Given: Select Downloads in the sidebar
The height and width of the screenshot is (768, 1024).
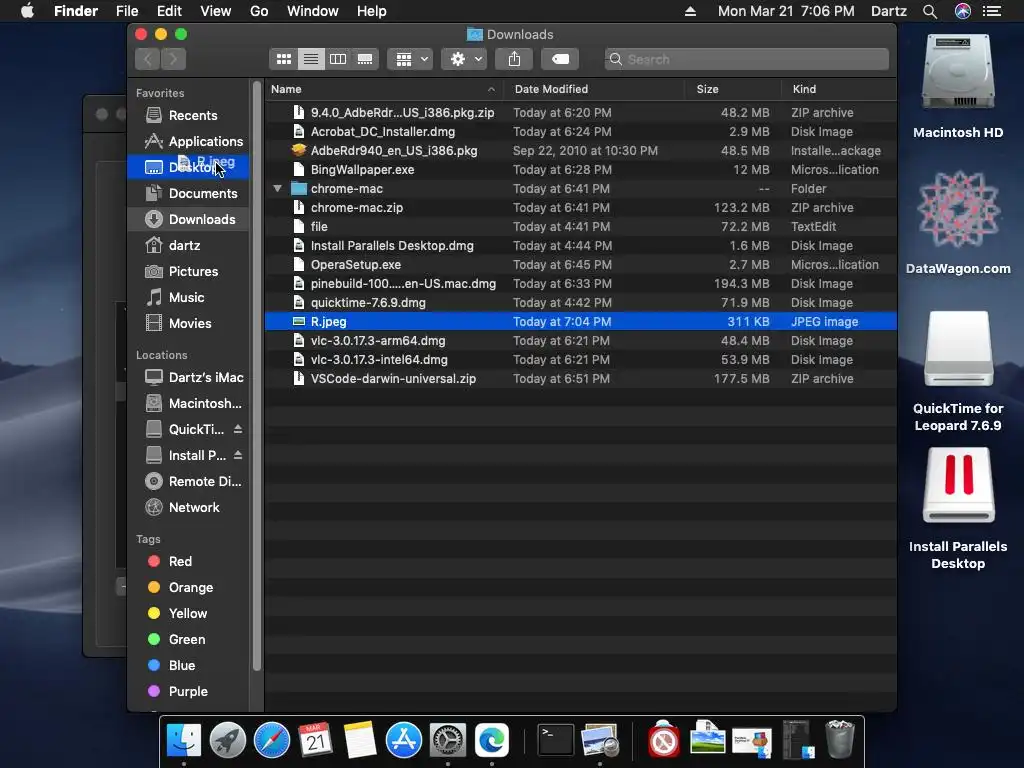Looking at the screenshot, I should coord(190,219).
